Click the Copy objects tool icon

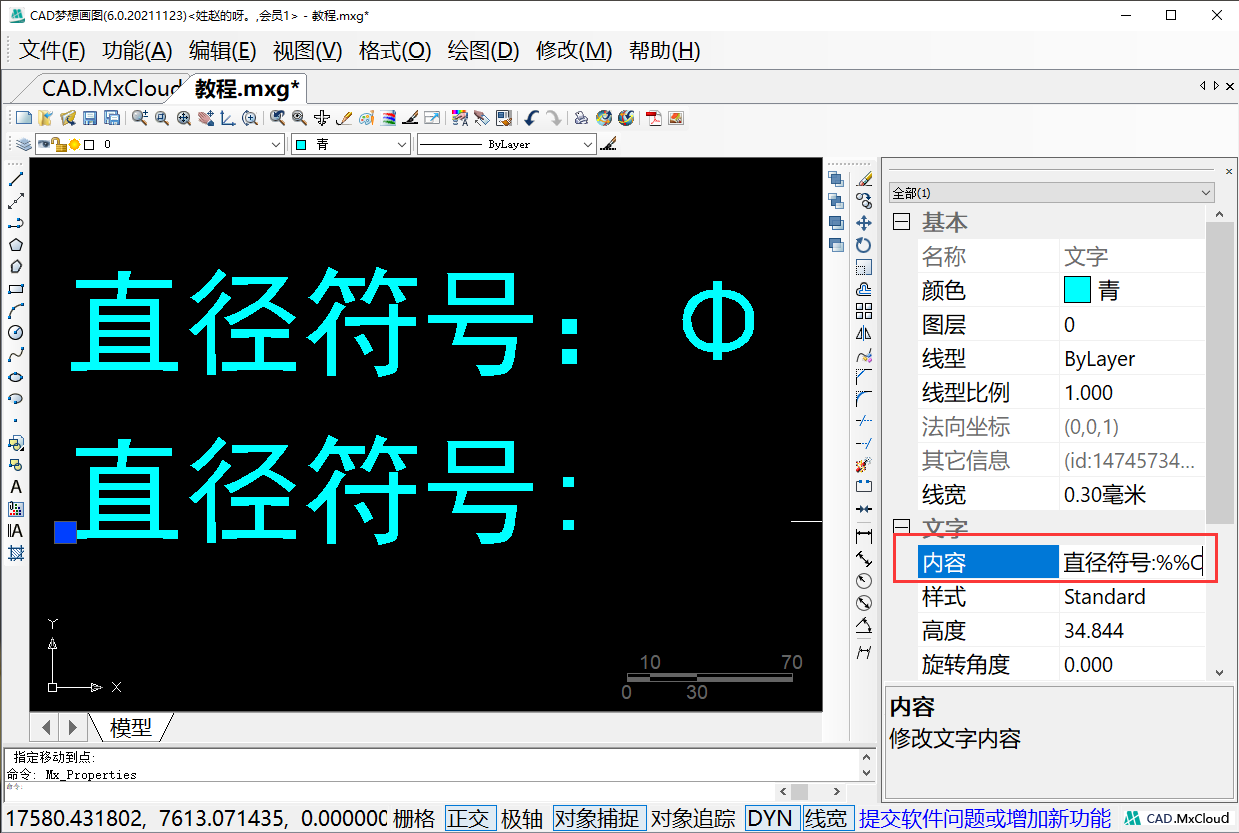click(x=864, y=201)
